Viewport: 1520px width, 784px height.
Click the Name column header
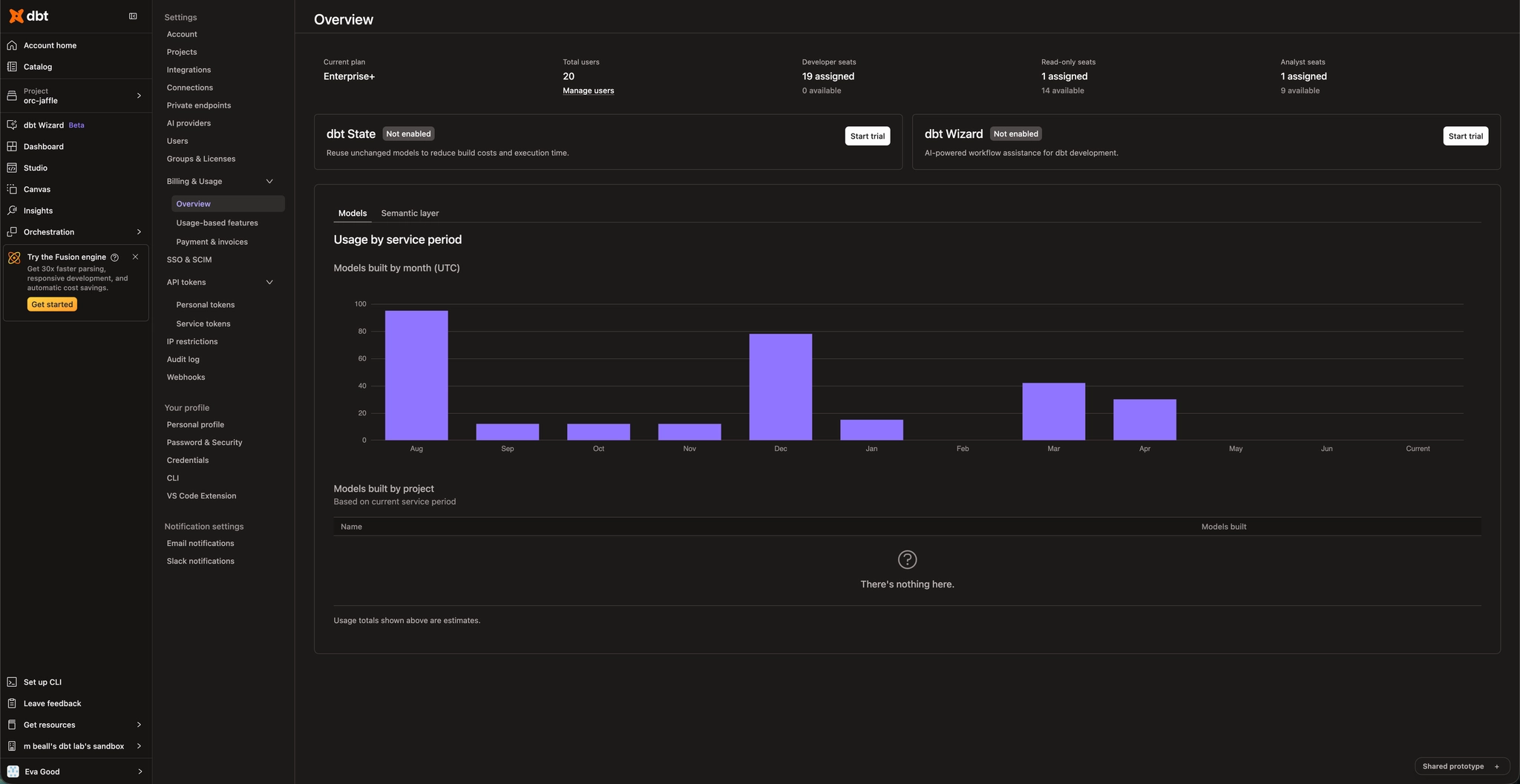pyautogui.click(x=351, y=527)
